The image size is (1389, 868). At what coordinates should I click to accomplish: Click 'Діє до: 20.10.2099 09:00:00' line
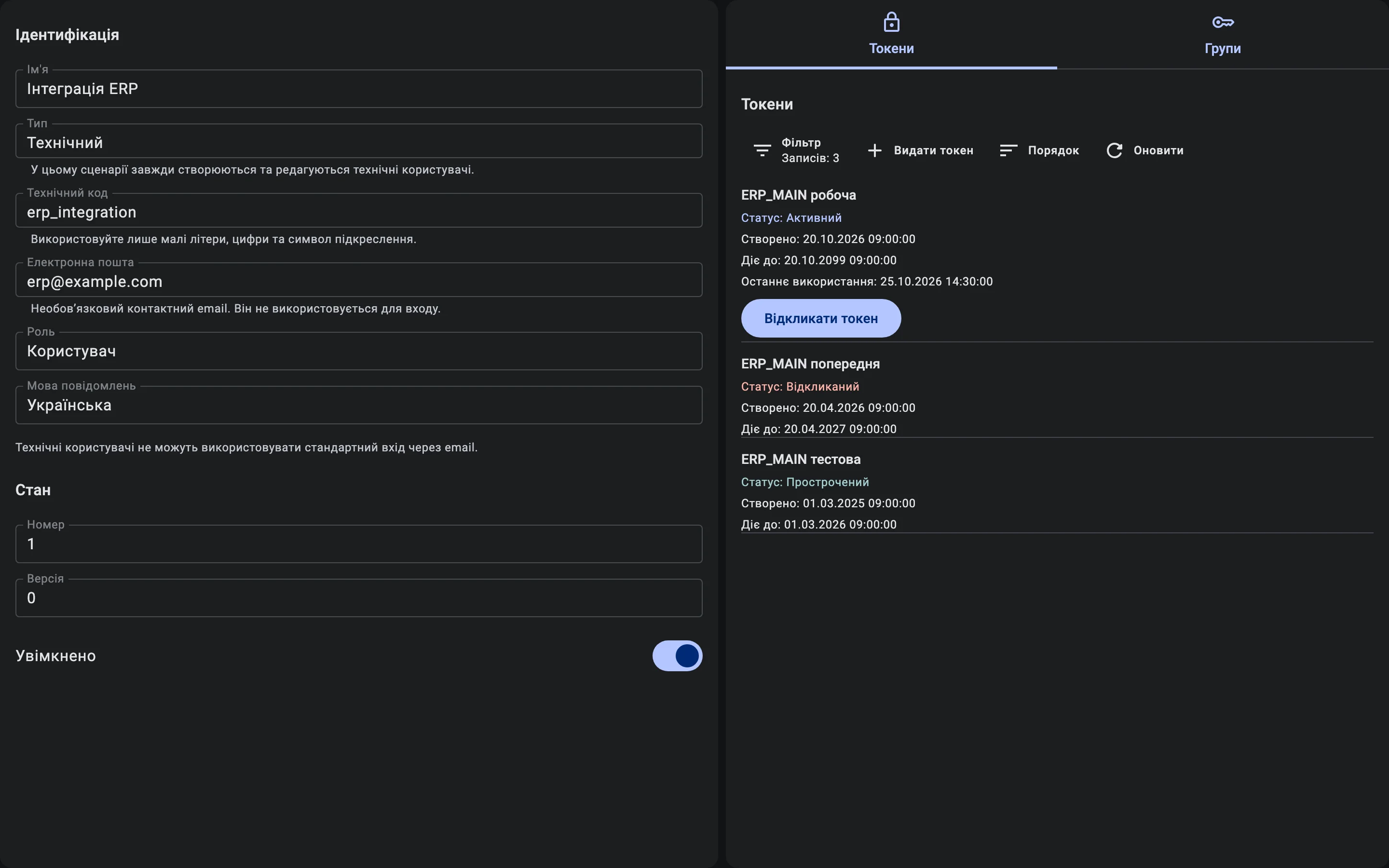(x=818, y=260)
